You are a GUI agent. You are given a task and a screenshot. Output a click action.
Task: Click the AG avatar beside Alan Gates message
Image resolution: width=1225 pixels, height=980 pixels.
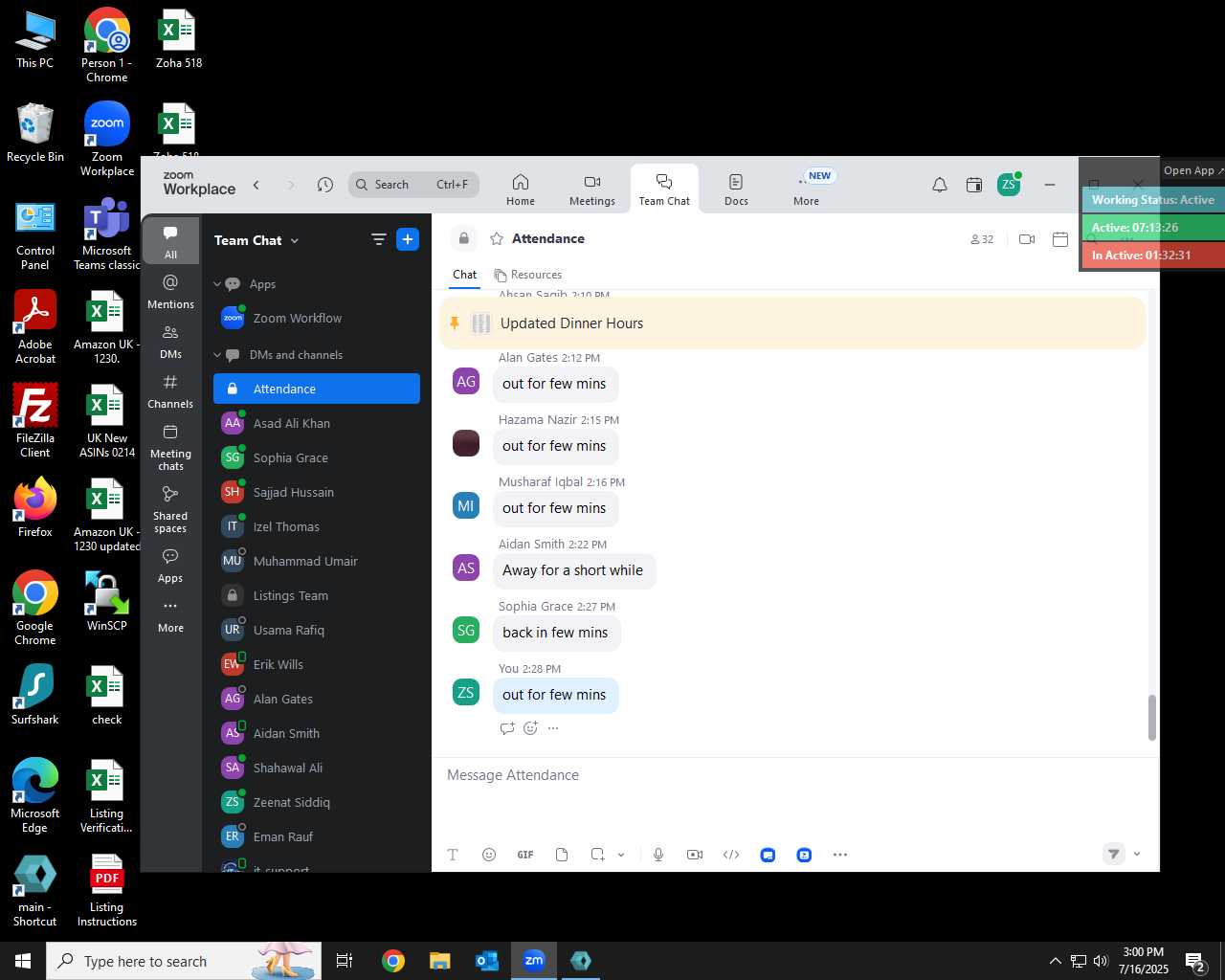click(x=466, y=381)
